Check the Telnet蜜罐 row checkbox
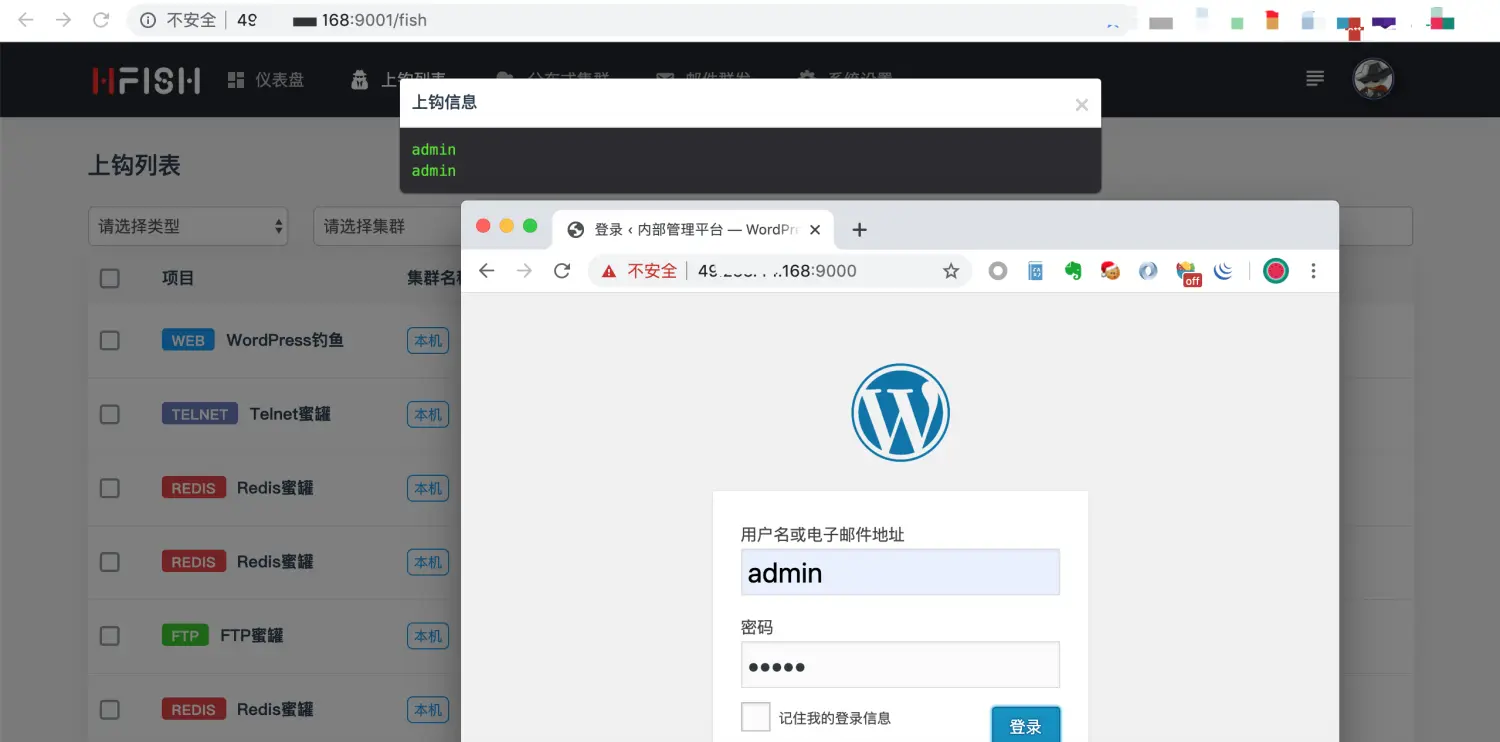 [110, 414]
